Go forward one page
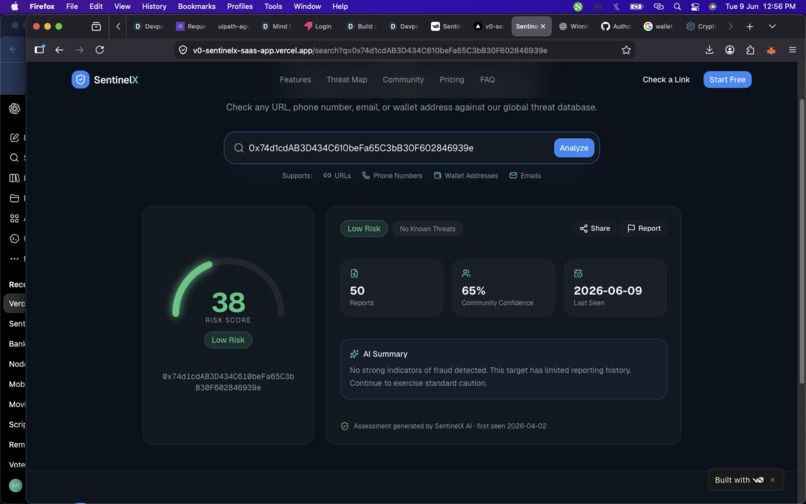Image resolution: width=806 pixels, height=504 pixels. 79,50
